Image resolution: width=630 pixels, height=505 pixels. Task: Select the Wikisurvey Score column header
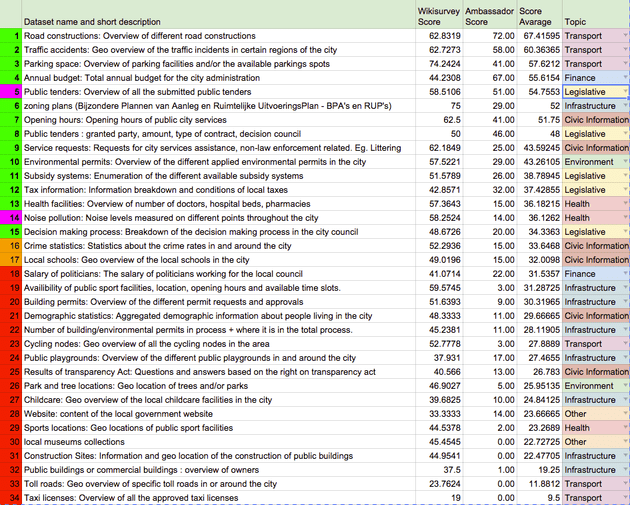[438, 14]
